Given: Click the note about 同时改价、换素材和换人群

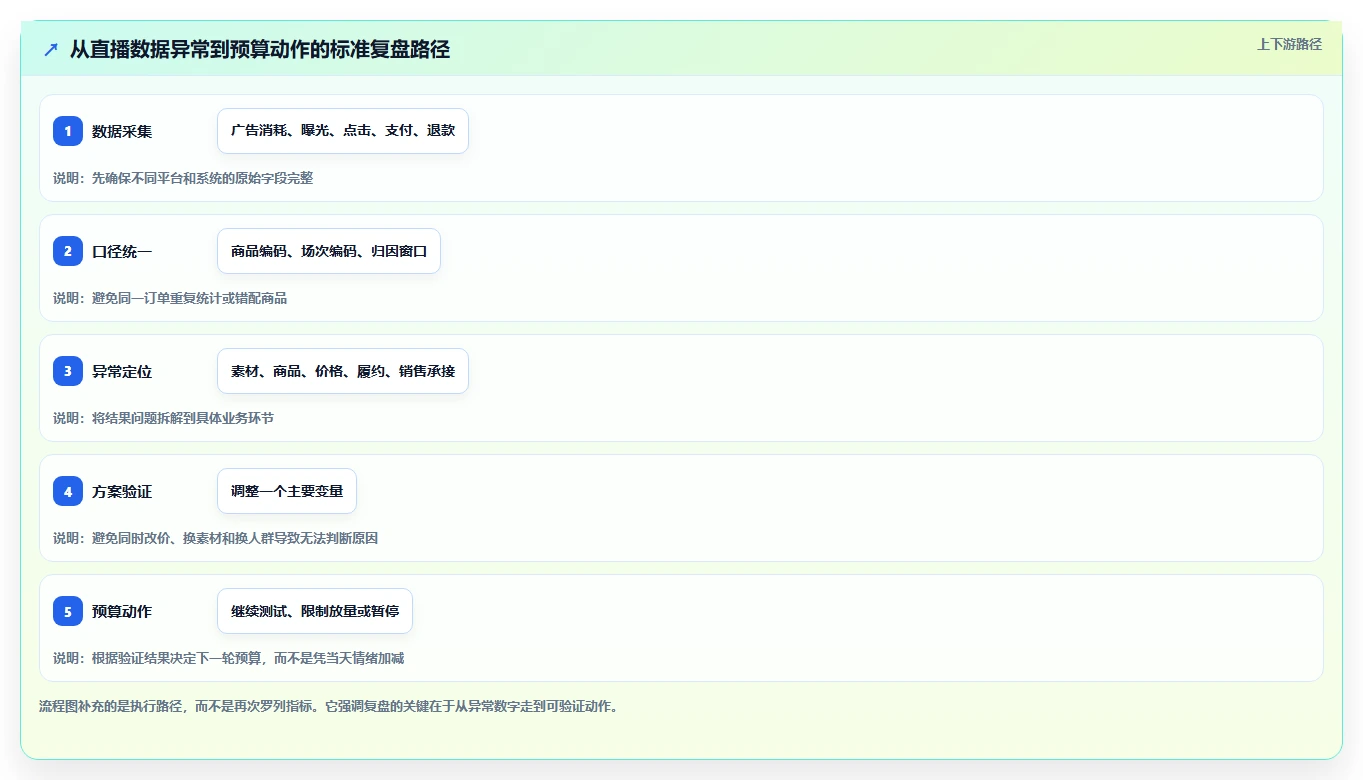Looking at the screenshot, I should [215, 538].
